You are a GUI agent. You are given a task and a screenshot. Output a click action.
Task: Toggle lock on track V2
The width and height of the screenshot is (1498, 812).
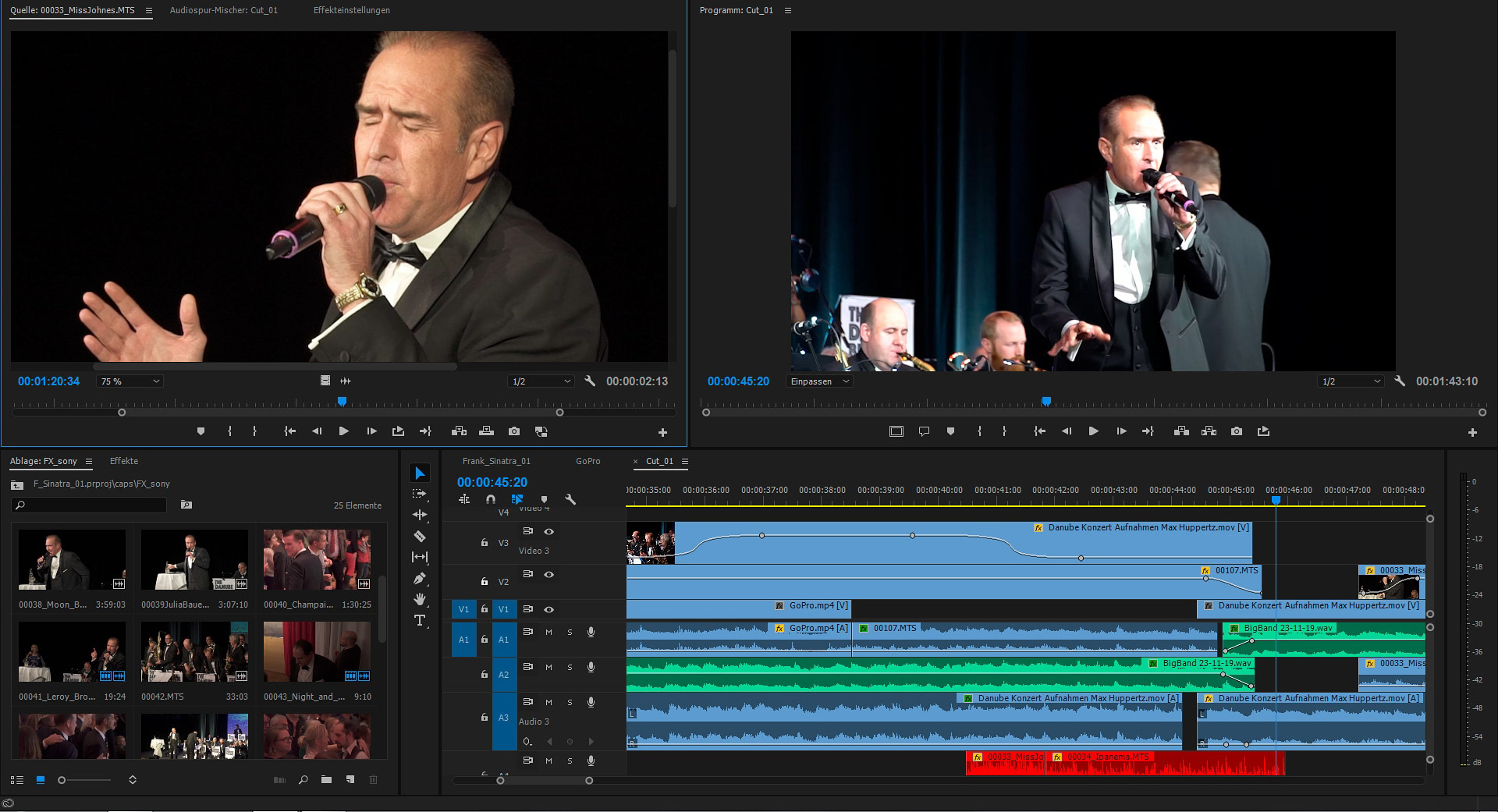484,582
